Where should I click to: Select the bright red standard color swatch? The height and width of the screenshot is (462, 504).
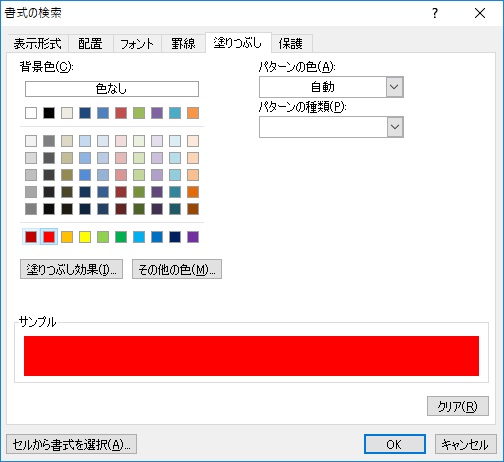49,237
